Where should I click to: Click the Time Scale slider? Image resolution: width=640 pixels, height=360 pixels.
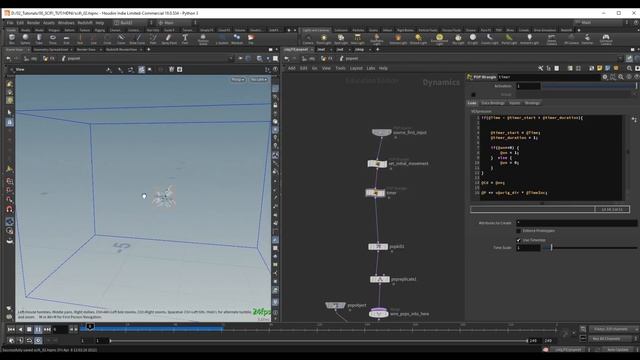coord(590,247)
